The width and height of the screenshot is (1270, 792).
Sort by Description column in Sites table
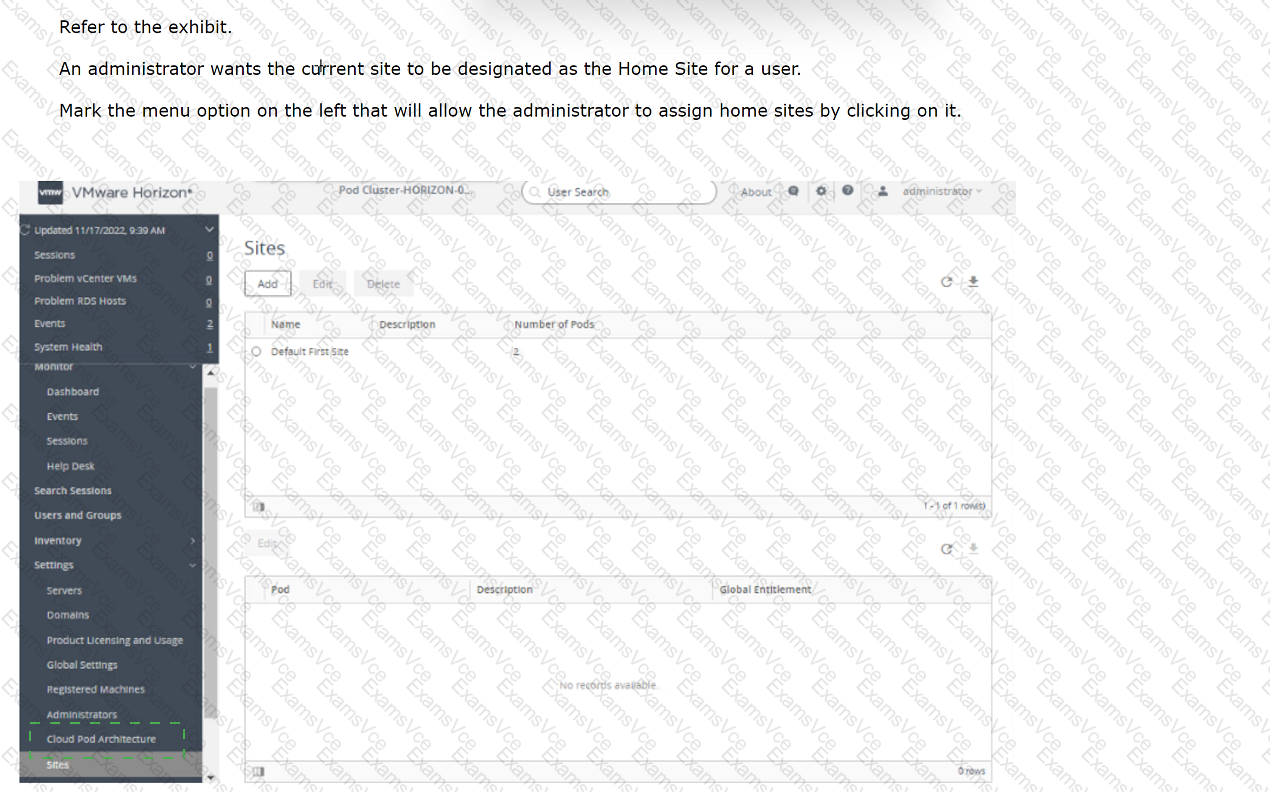[407, 324]
